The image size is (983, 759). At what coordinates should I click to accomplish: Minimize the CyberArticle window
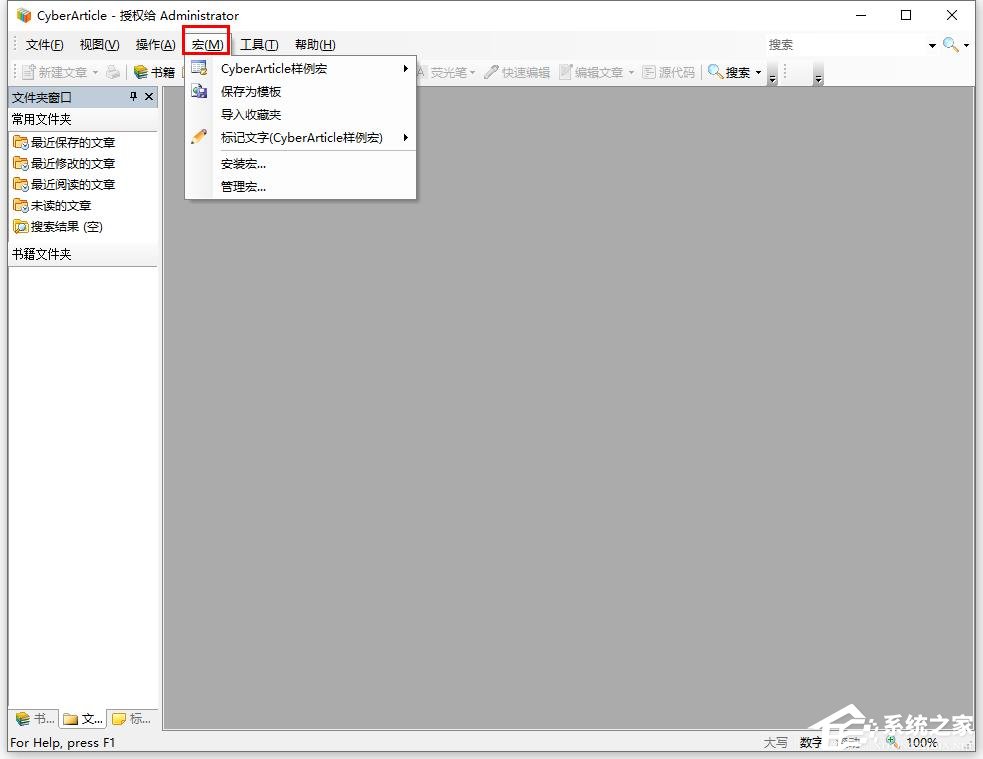click(861, 15)
